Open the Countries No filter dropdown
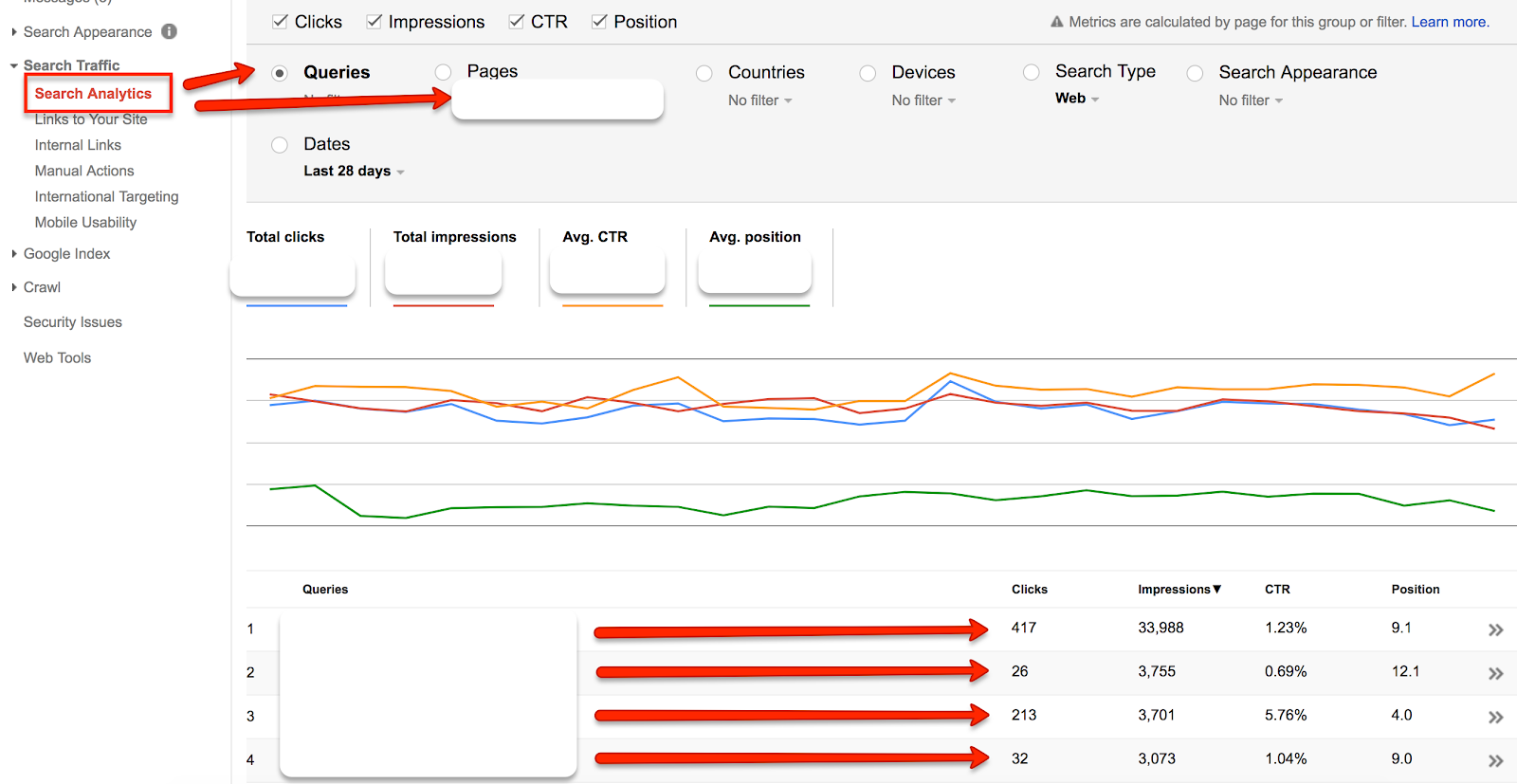This screenshot has width=1517, height=784. tap(760, 100)
